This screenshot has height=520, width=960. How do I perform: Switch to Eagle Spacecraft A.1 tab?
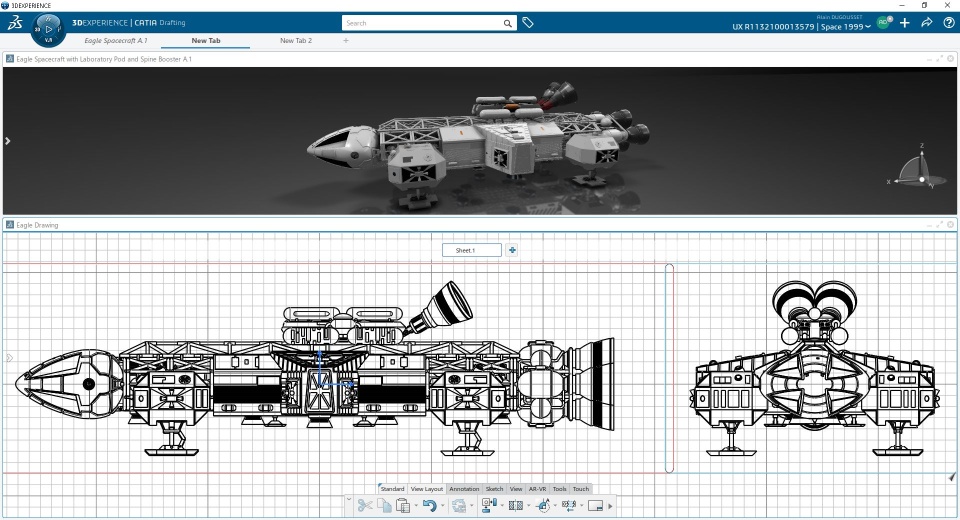pyautogui.click(x=116, y=40)
